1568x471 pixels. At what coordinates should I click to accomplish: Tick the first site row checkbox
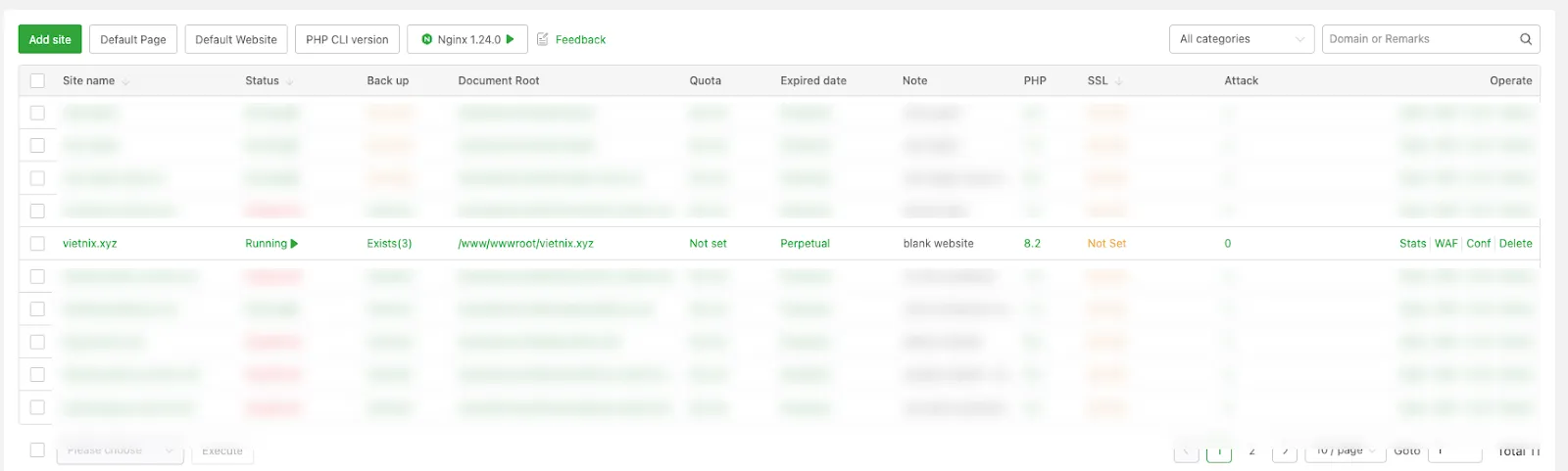tap(37, 114)
